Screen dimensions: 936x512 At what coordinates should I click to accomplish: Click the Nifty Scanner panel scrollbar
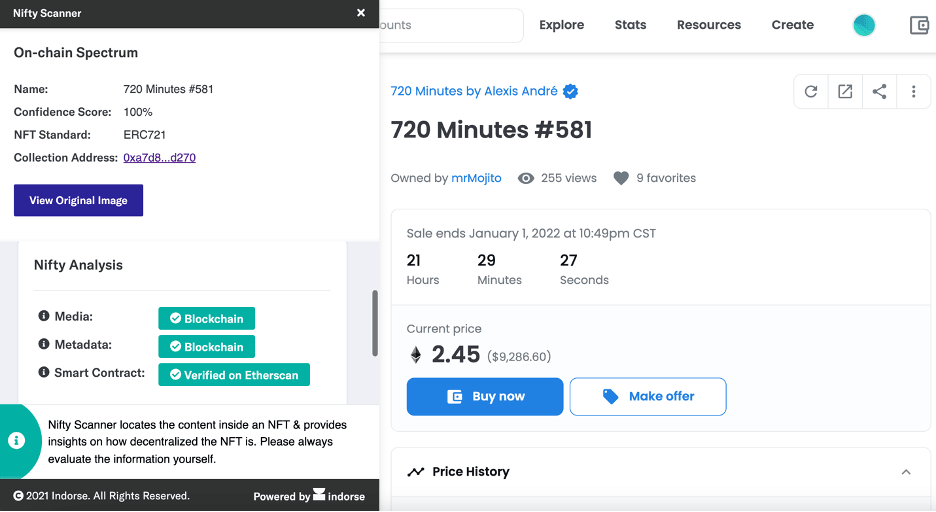coord(375,323)
